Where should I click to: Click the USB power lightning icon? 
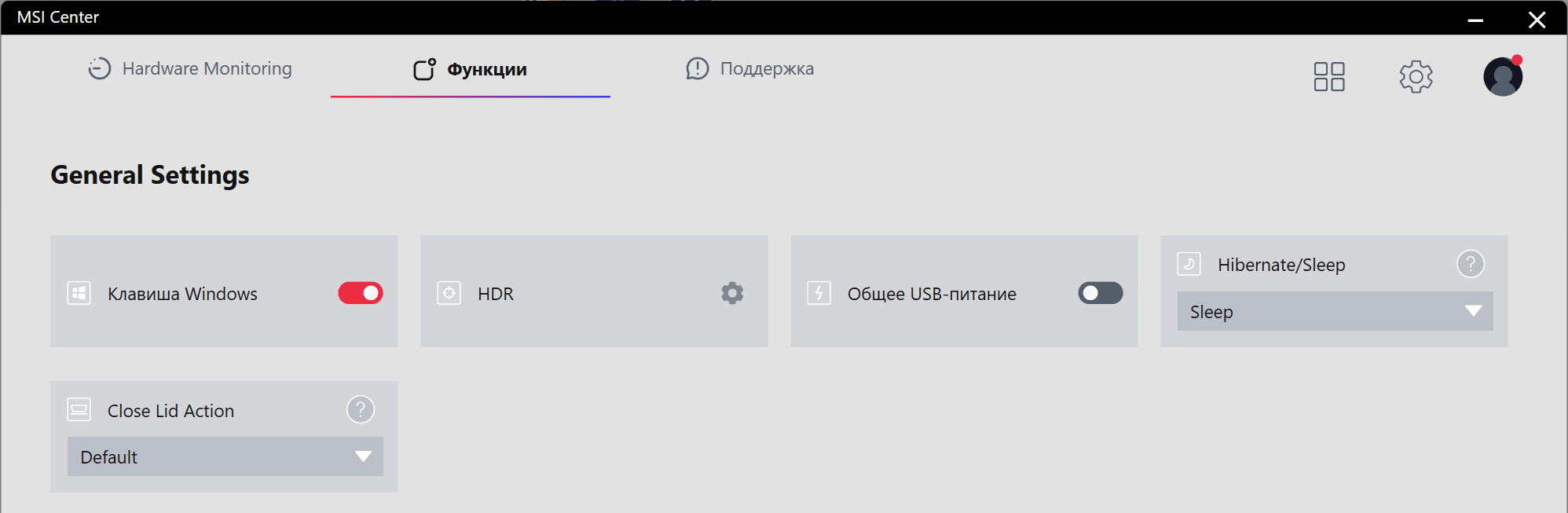[x=819, y=293]
